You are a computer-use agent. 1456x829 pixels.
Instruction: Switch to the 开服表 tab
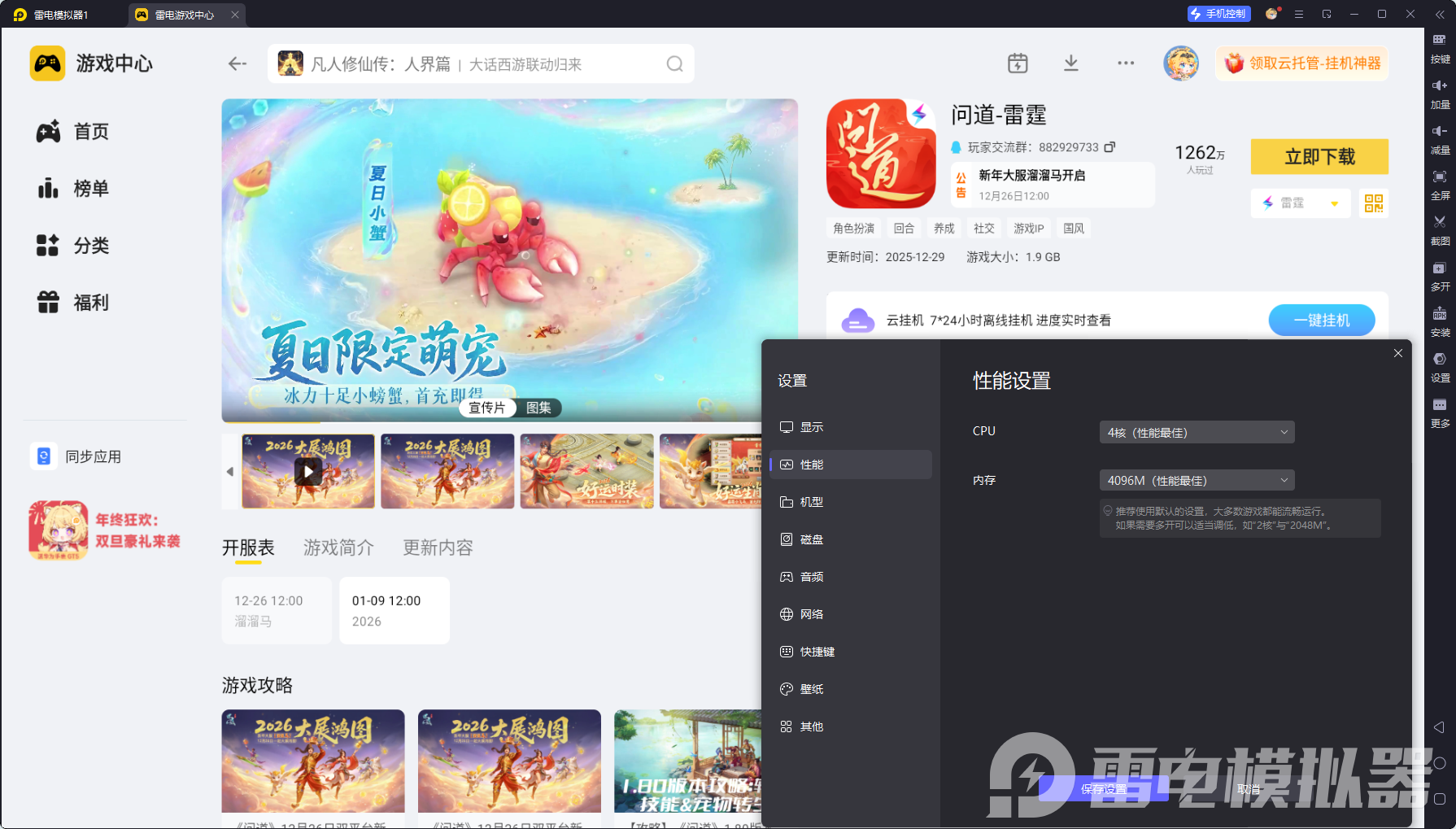pos(248,548)
